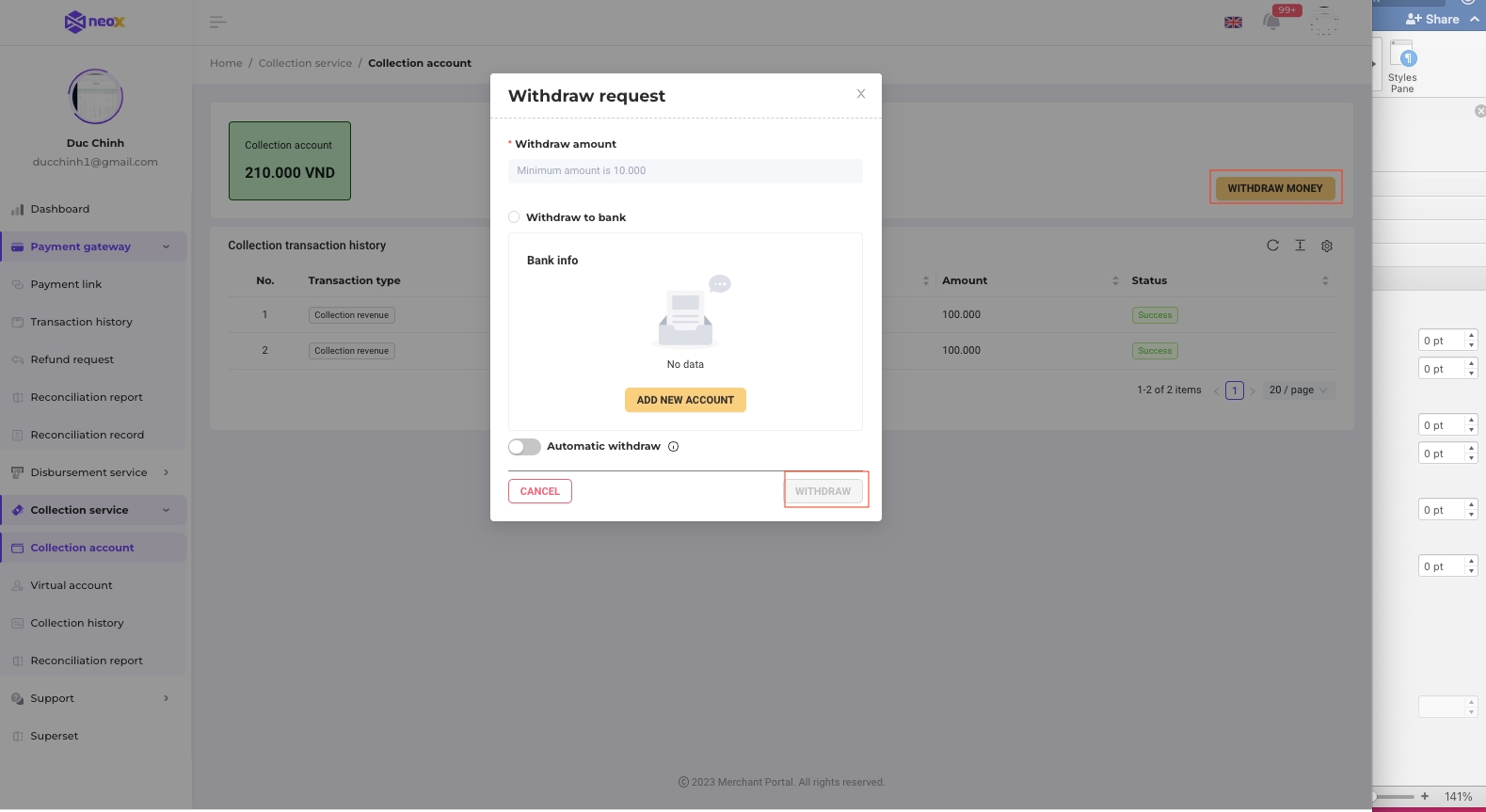The width and height of the screenshot is (1486, 812).
Task: Select Withdraw to bank radio button
Action: (x=514, y=217)
